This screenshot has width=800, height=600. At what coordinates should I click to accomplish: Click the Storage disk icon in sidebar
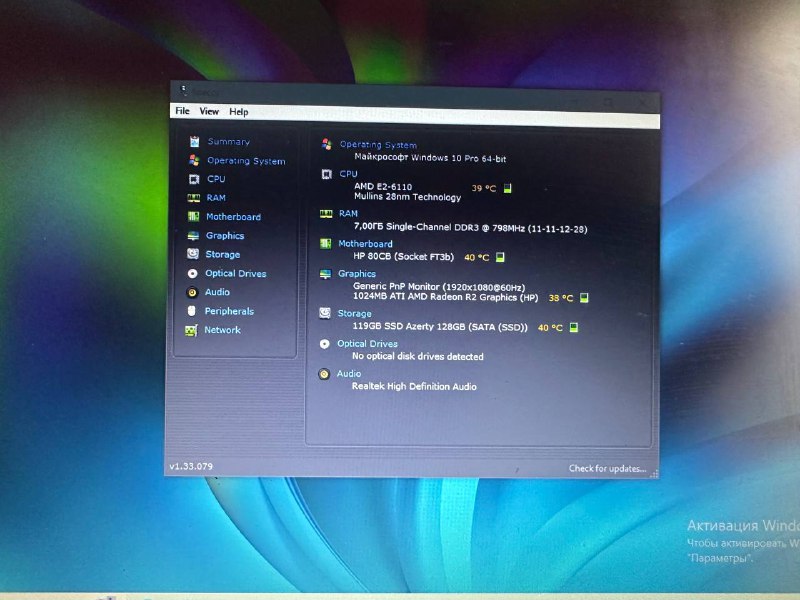point(193,254)
